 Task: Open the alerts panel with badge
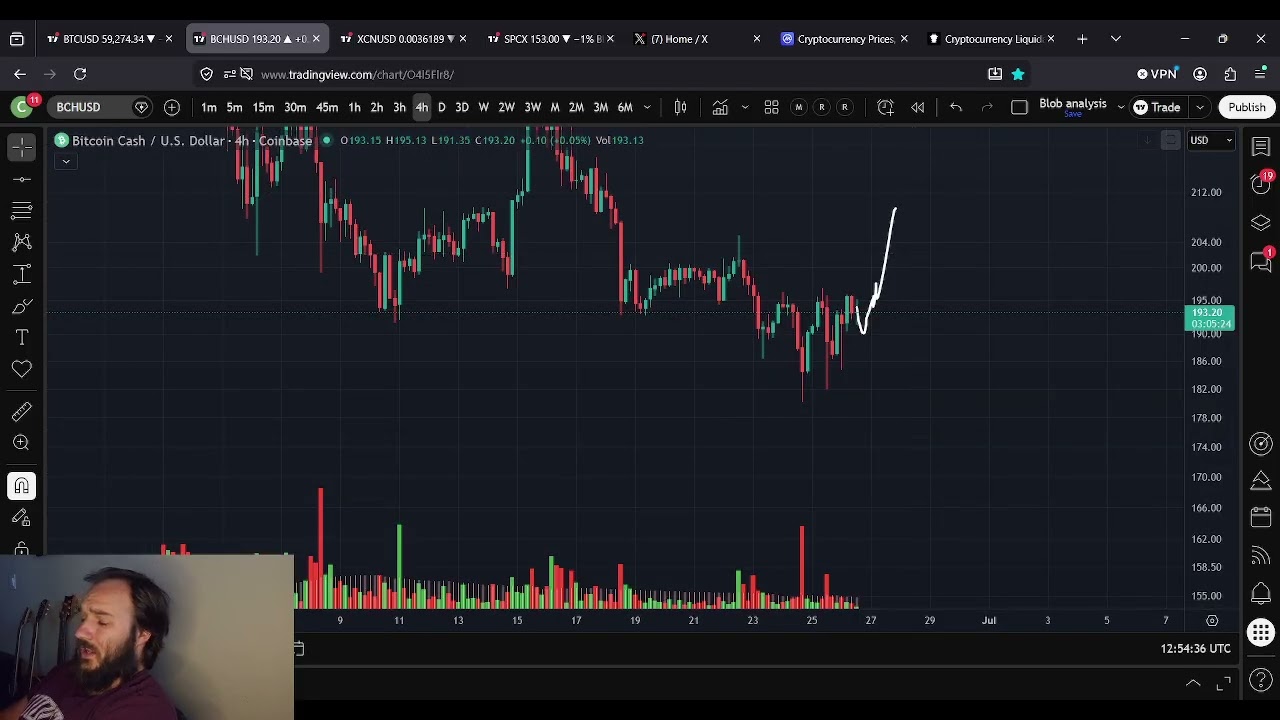tap(1261, 183)
